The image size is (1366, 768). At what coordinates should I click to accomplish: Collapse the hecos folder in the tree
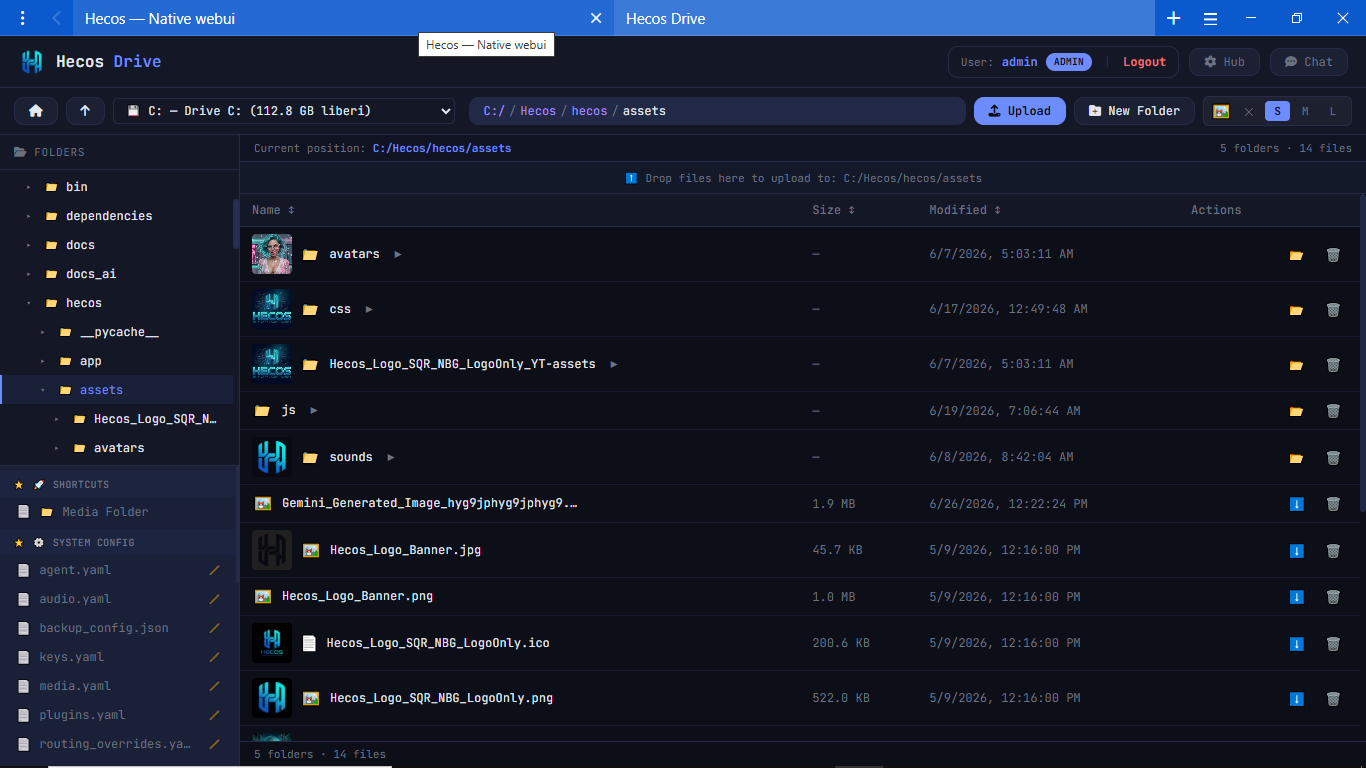pos(29,303)
